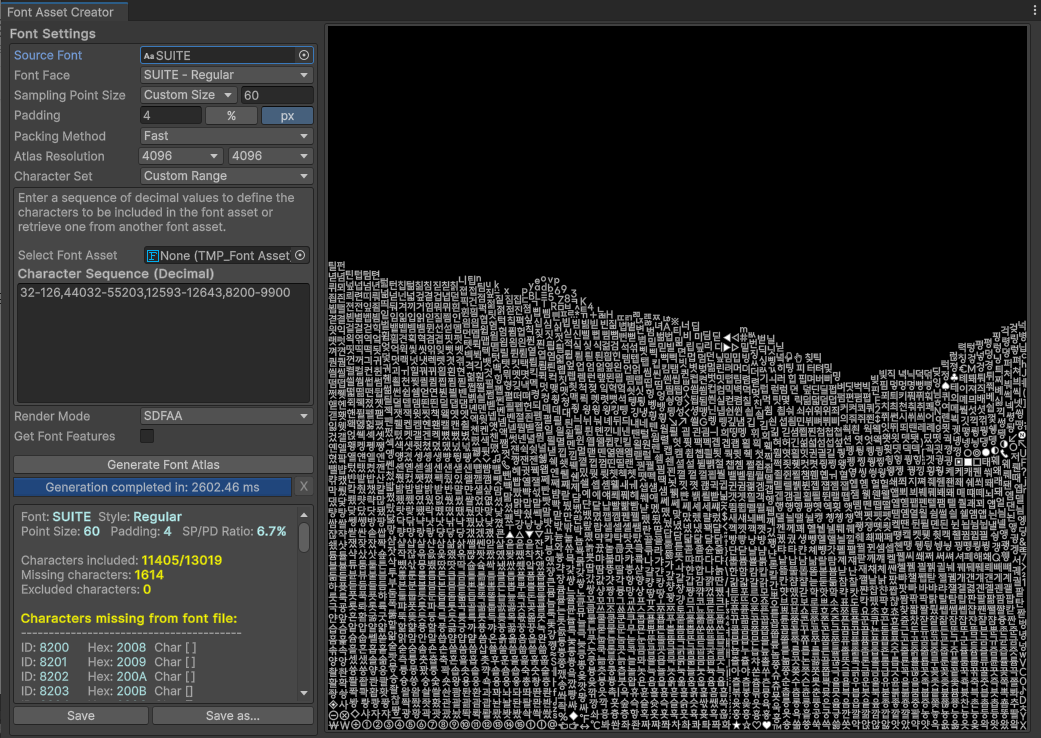Switch padding unit to percent
The image size is (1041, 738).
(231, 116)
